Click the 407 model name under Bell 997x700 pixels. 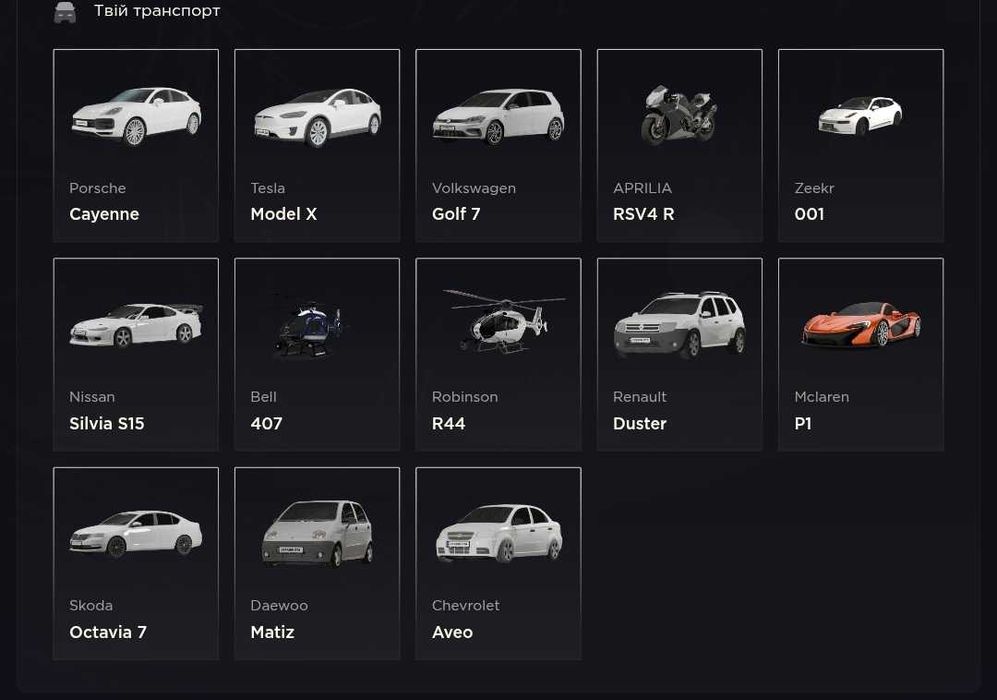click(266, 423)
